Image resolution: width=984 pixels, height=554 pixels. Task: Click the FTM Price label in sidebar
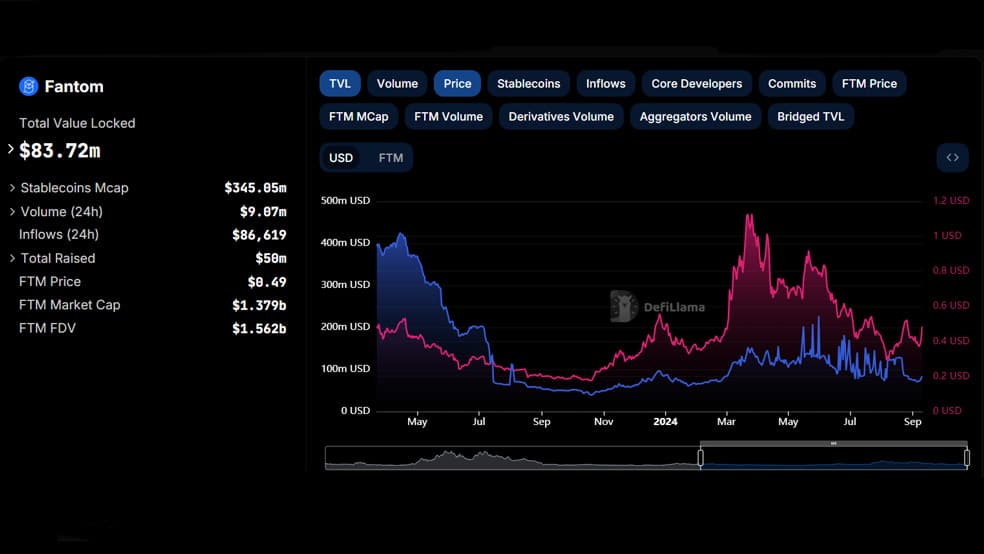pos(50,281)
